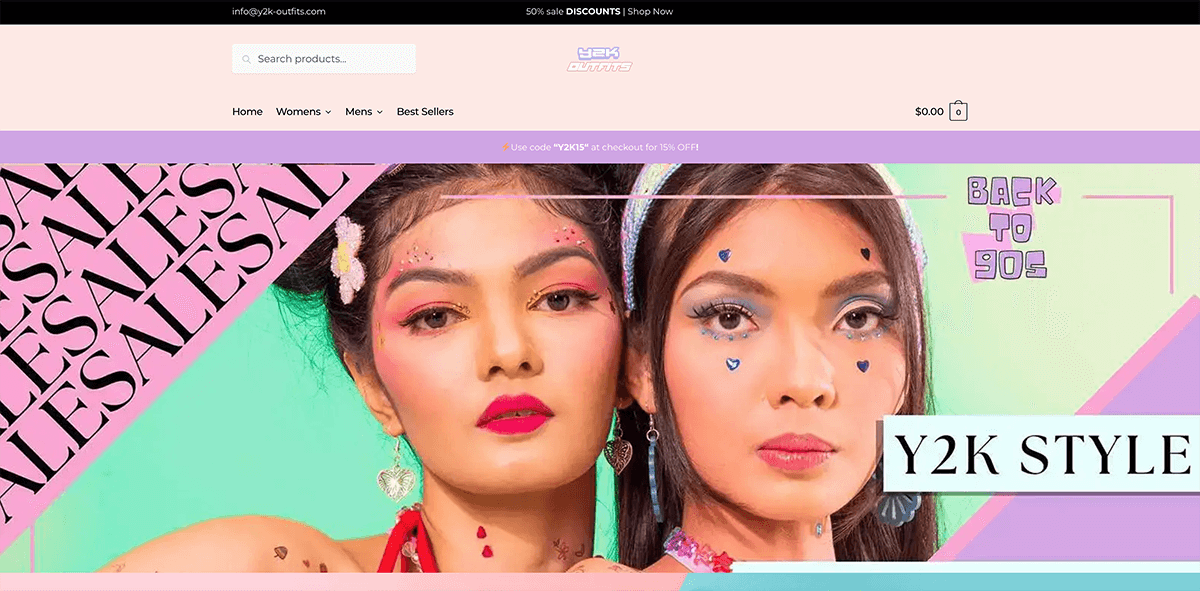Open the shopping cart basket icon

958,111
